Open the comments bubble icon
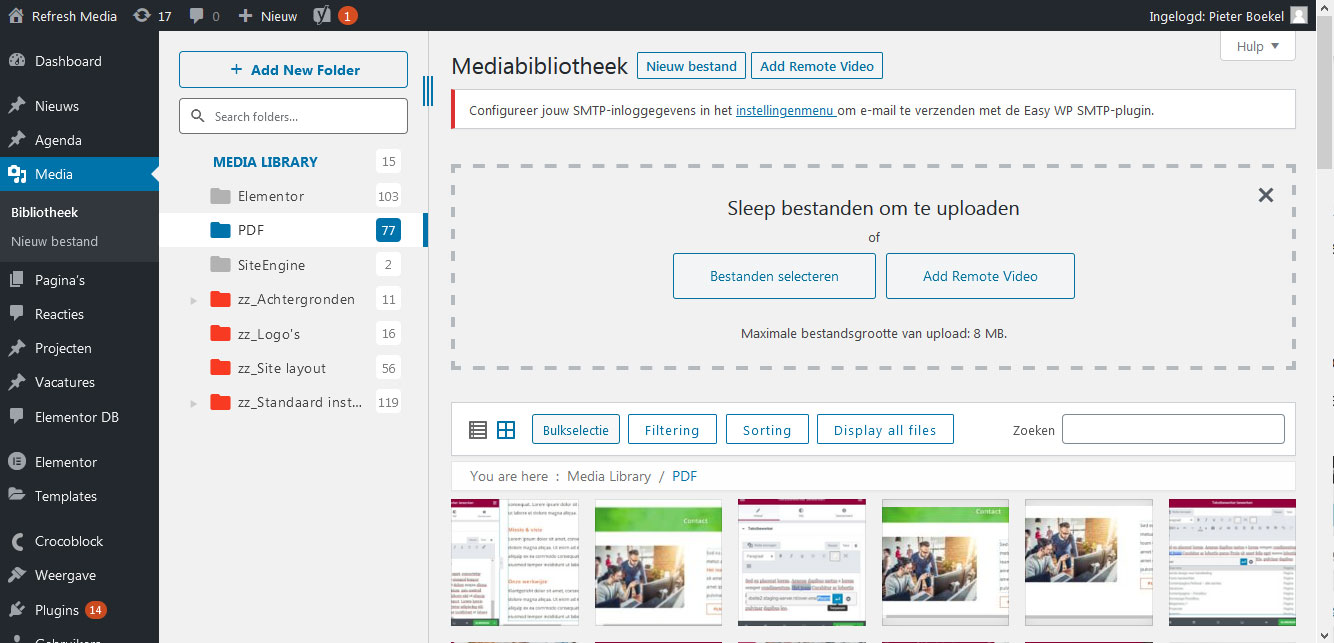Viewport: 1334px width, 643px height. point(197,16)
